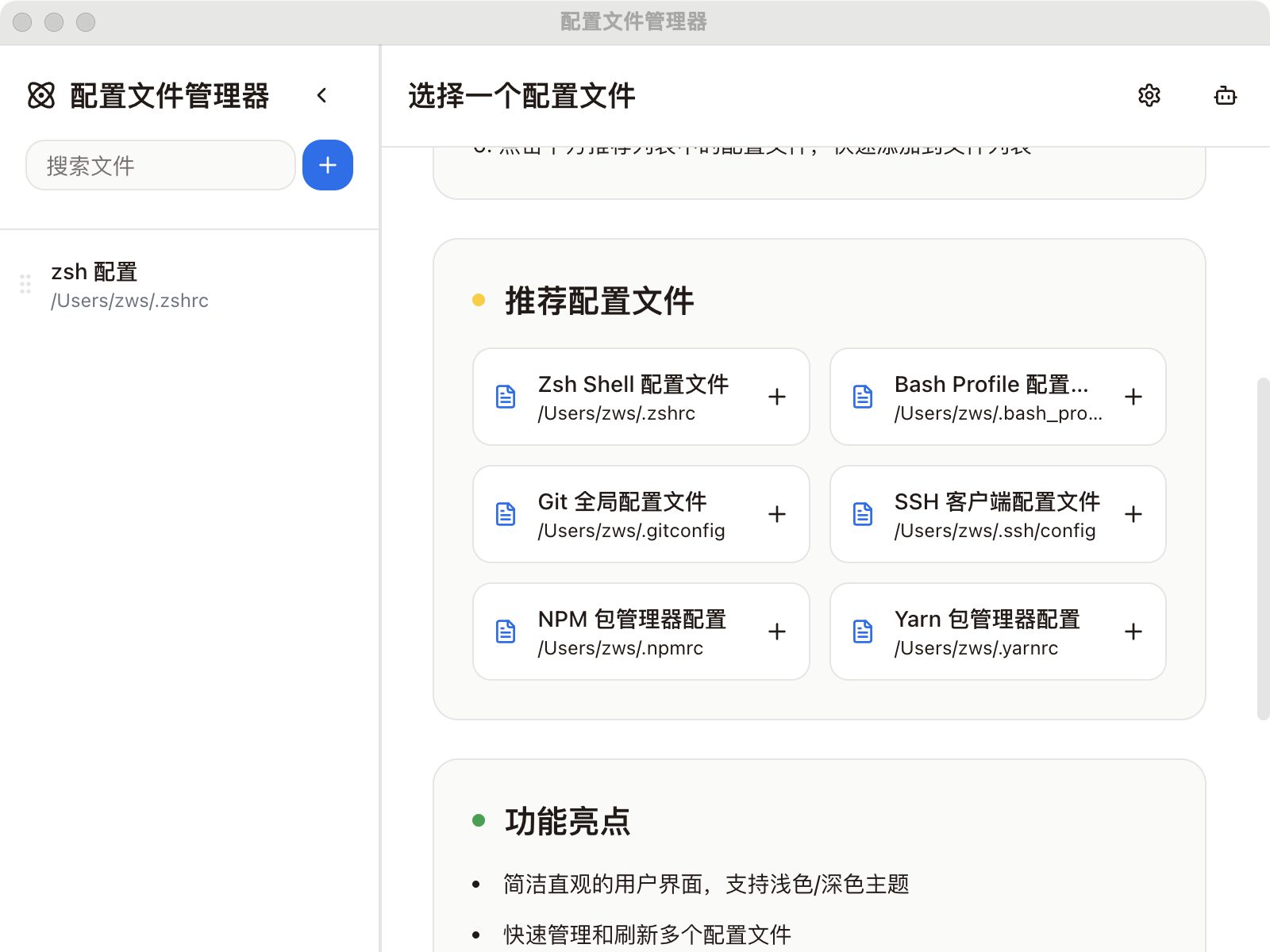Click the 选择一个配置文件 header title
Image resolution: width=1270 pixels, height=952 pixels.
(x=521, y=96)
